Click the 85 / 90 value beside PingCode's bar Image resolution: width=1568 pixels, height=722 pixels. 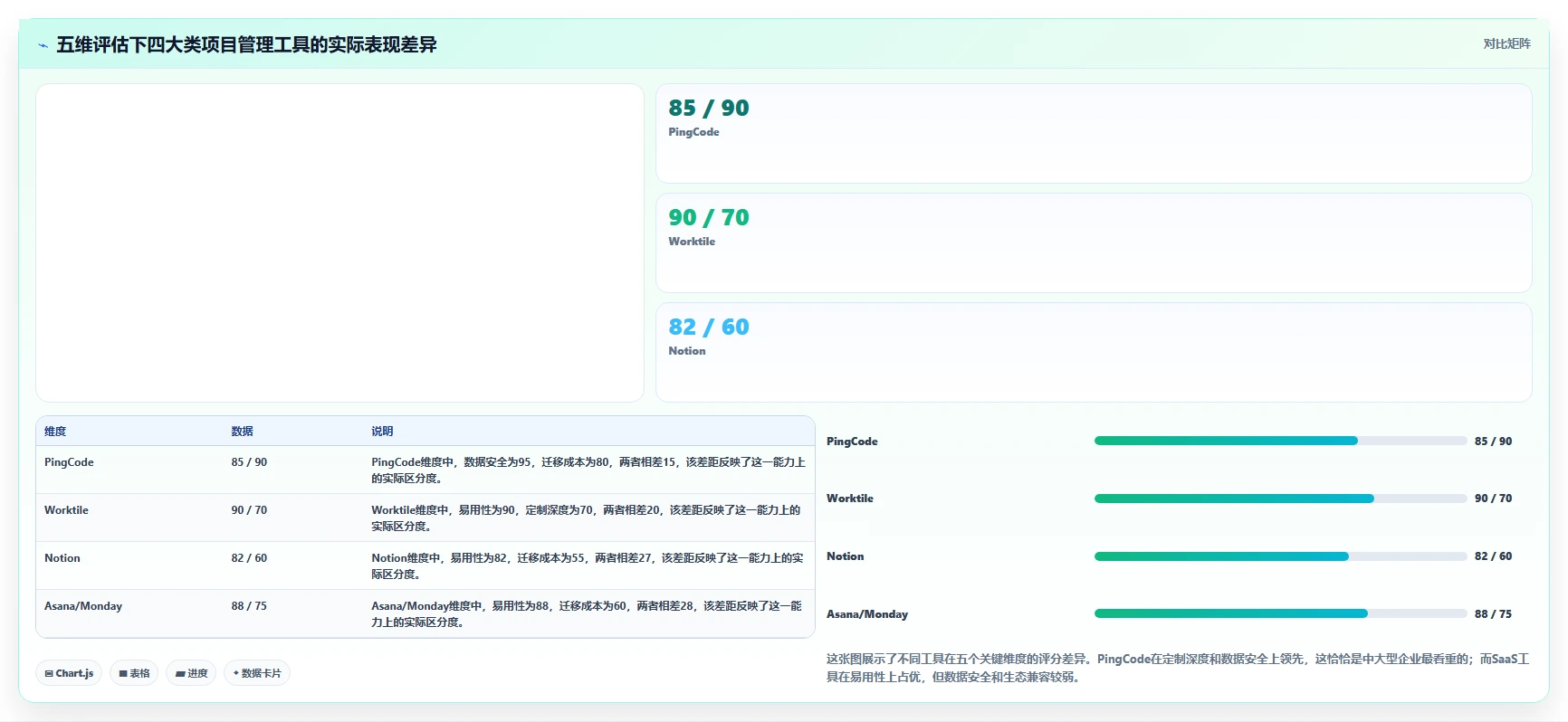coord(1493,442)
